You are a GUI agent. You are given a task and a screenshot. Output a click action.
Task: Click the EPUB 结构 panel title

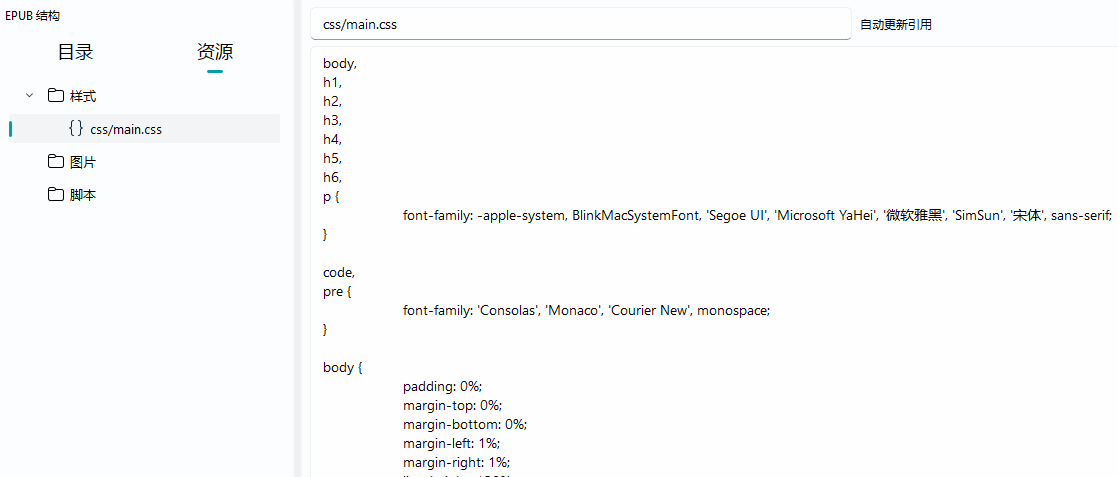tap(33, 15)
